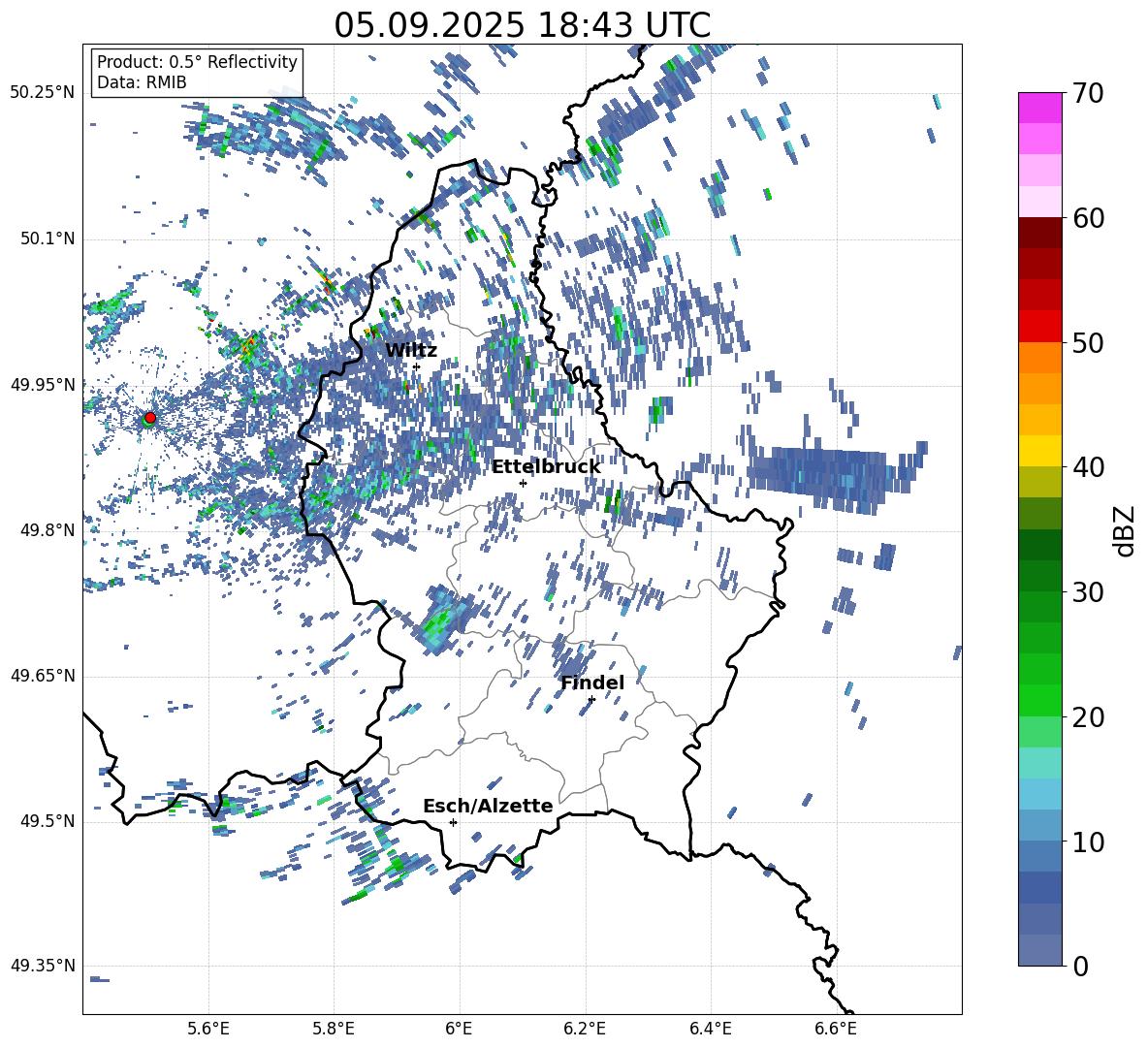Click the Wiltz station cross marker
Image resolution: width=1148 pixels, height=1048 pixels.
tap(416, 366)
